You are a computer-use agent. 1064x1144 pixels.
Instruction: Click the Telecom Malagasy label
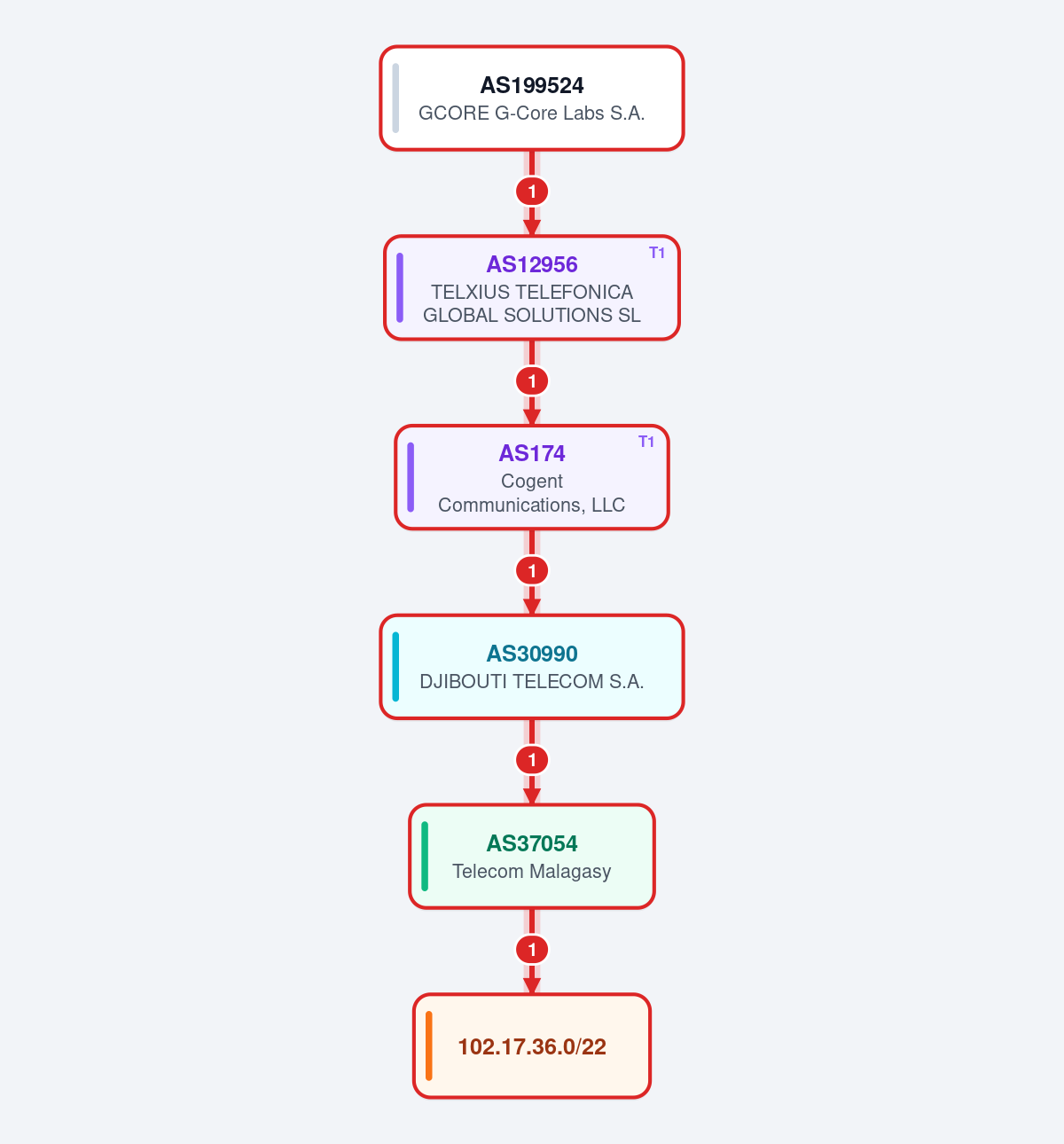(x=532, y=872)
